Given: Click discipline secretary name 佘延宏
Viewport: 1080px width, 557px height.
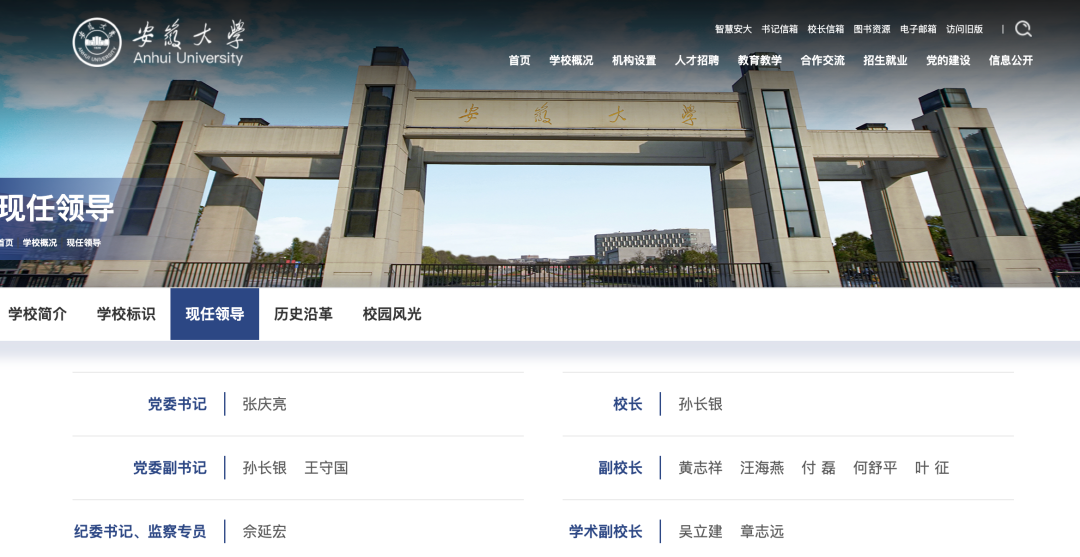Looking at the screenshot, I should pos(264,532).
